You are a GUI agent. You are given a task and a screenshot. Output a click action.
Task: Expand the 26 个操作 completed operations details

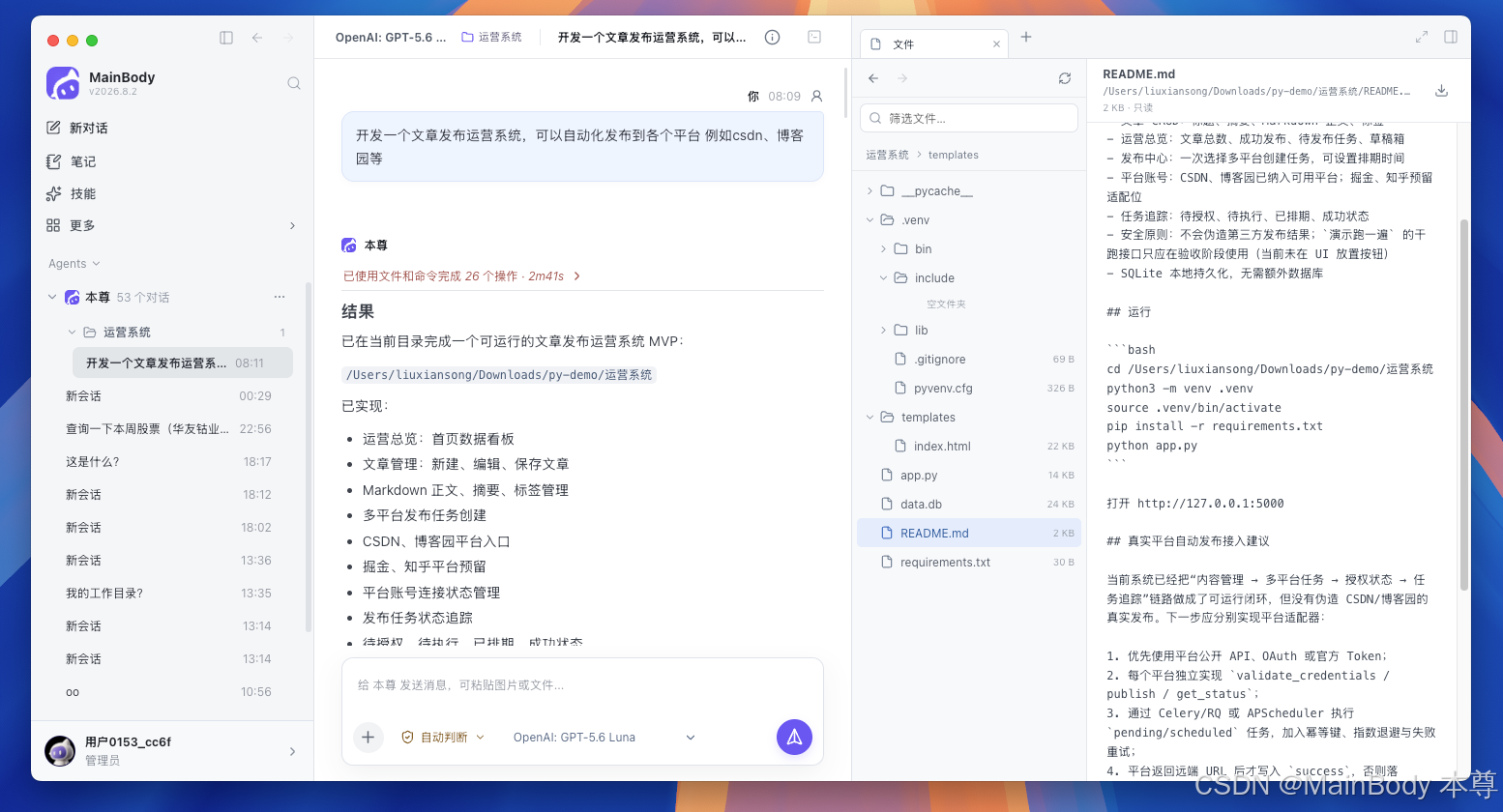(x=462, y=276)
